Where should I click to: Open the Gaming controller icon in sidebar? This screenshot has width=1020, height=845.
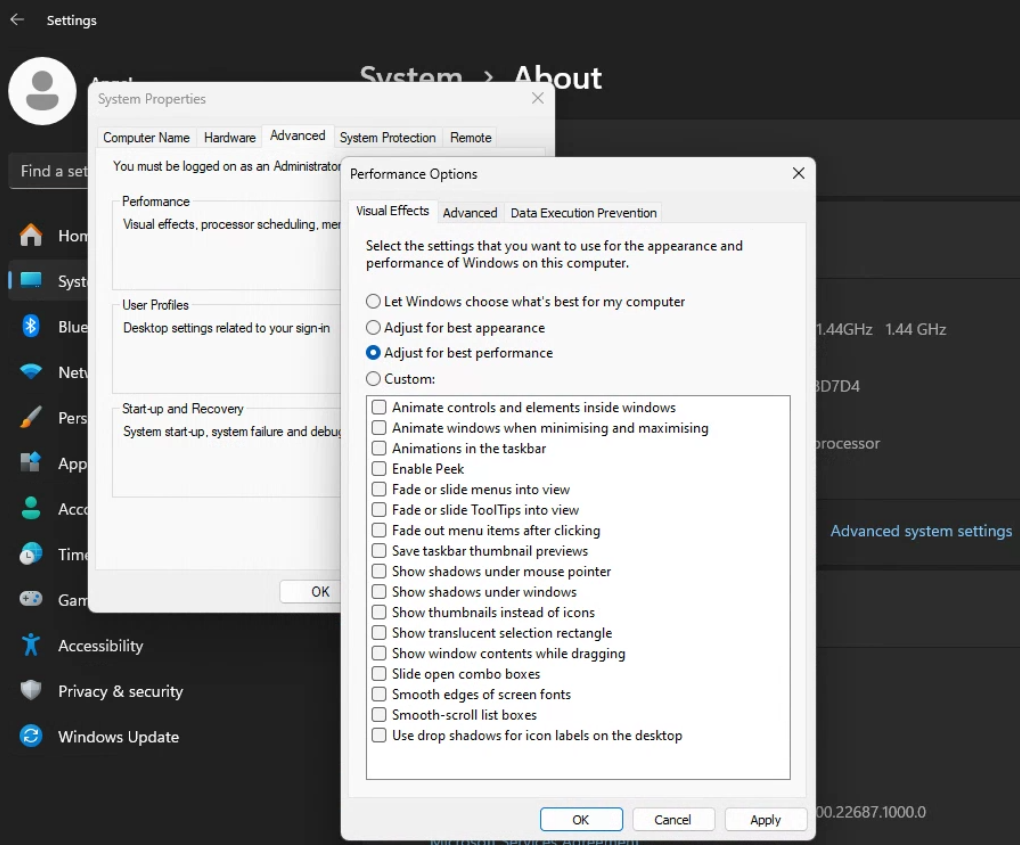(31, 599)
